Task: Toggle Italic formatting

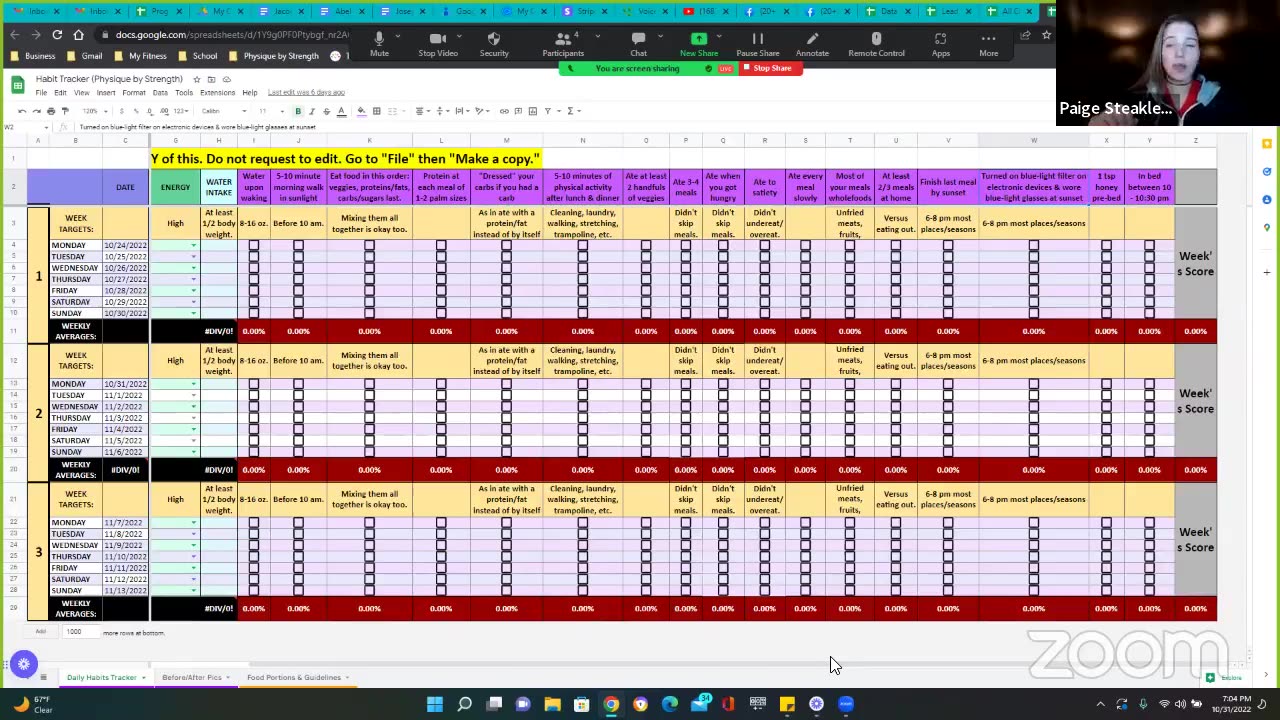Action: [x=312, y=111]
